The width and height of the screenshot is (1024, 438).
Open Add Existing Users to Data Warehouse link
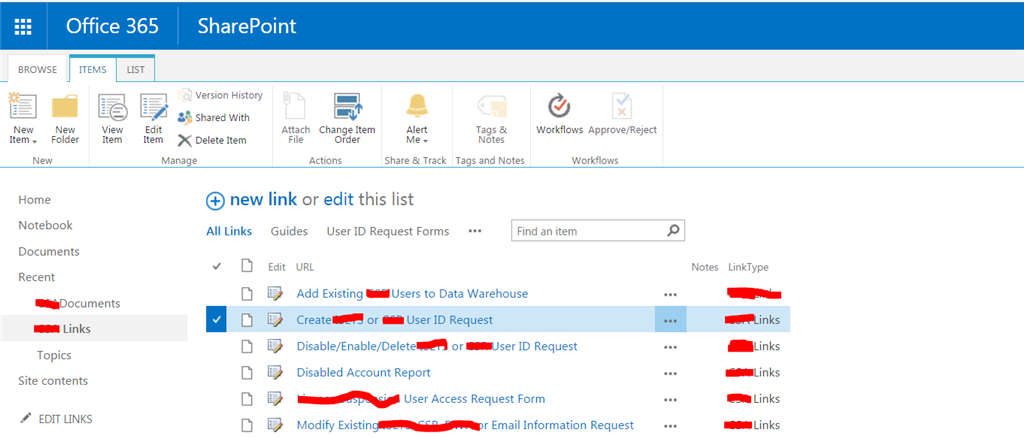[x=412, y=294]
